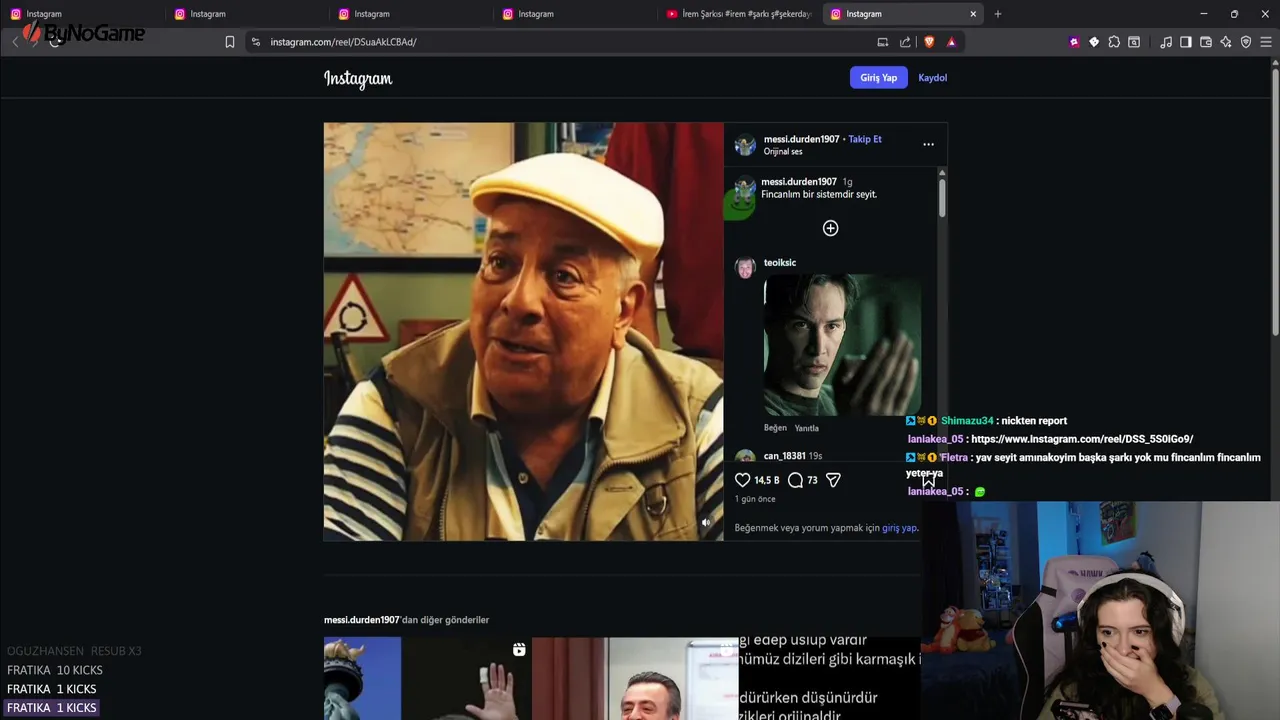The image size is (1280, 720).
Task: Click the giriş yap link below comments
Action: pyautogui.click(x=899, y=528)
